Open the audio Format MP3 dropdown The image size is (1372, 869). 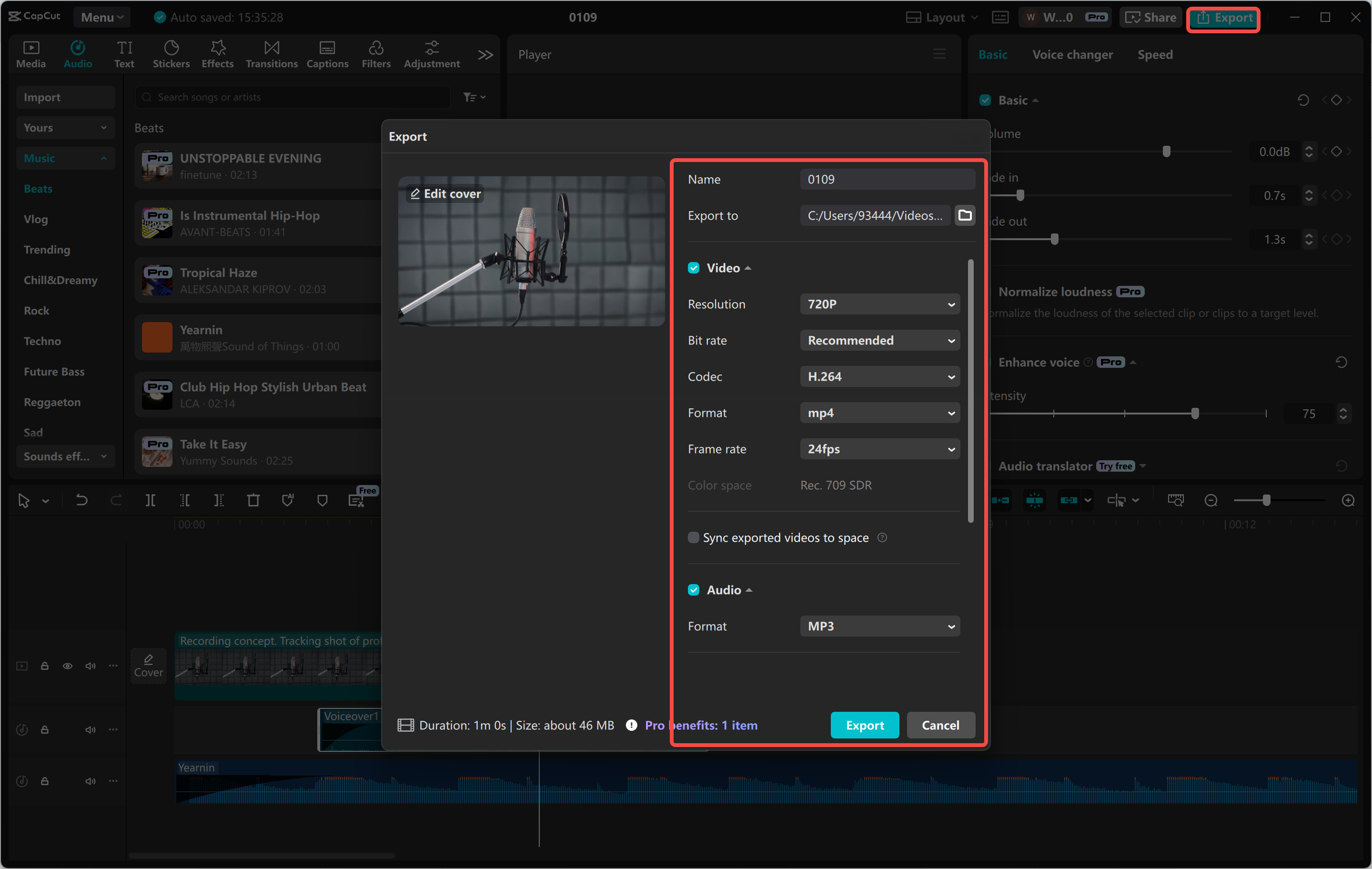point(879,626)
